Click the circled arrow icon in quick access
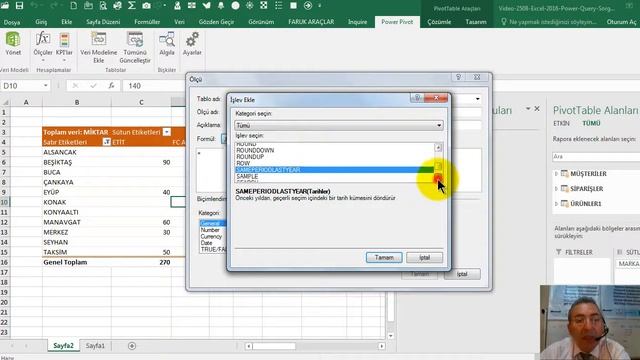640x360 pixels. (308, 6)
